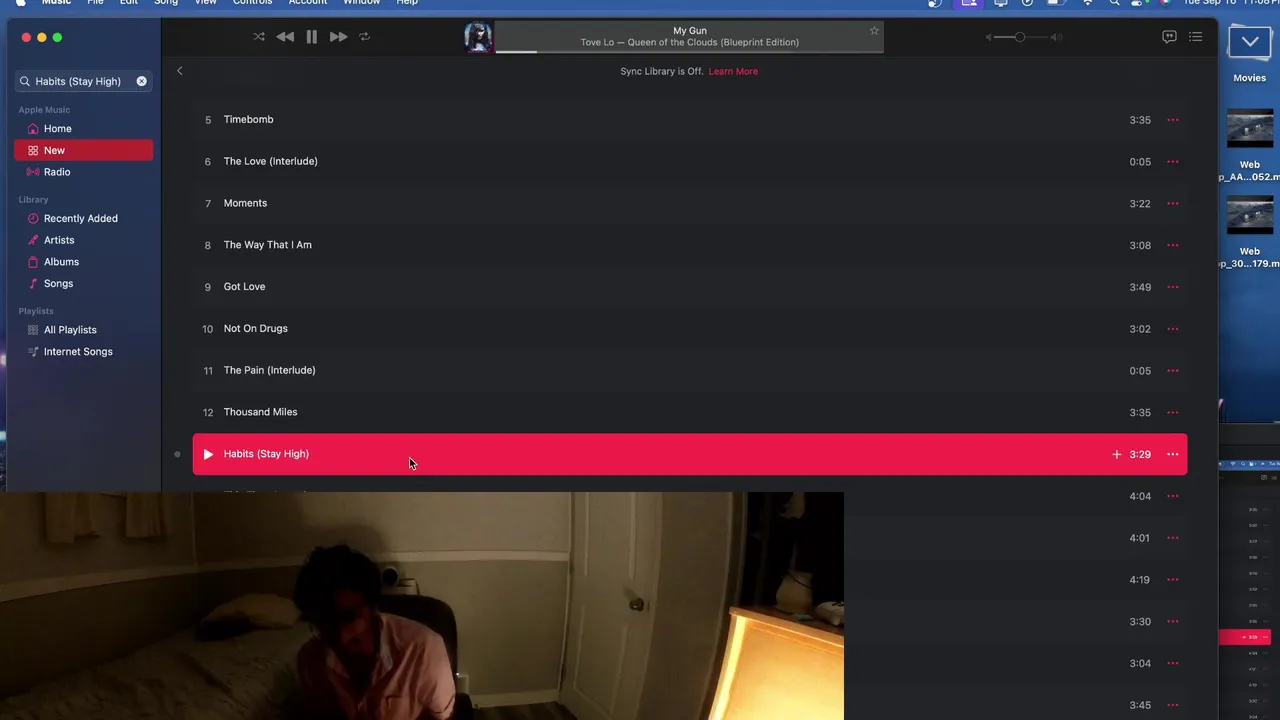
Task: Open more options for The Way That I Am
Action: coord(1173,245)
